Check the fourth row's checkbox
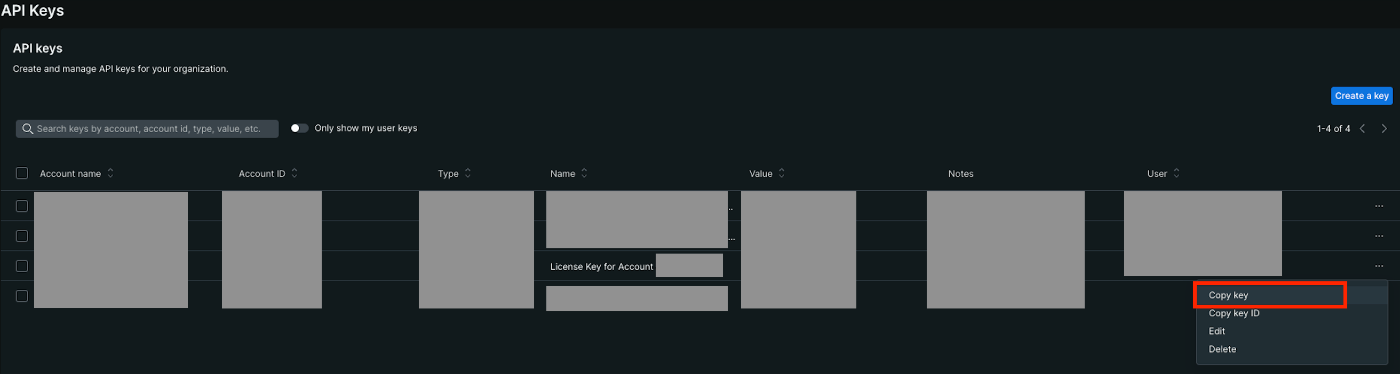 (x=22, y=295)
